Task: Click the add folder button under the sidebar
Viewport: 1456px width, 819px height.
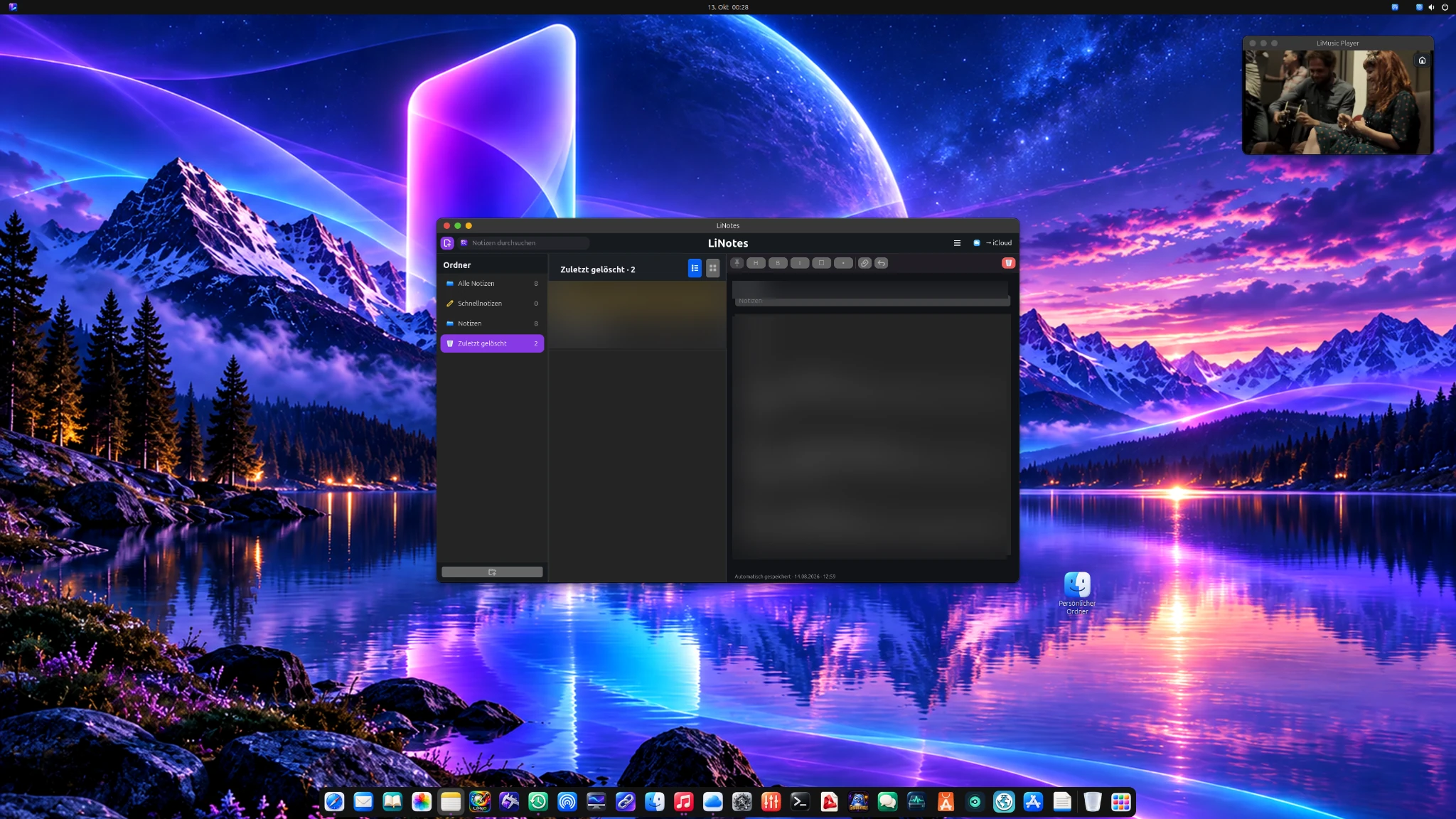Action: point(492,572)
